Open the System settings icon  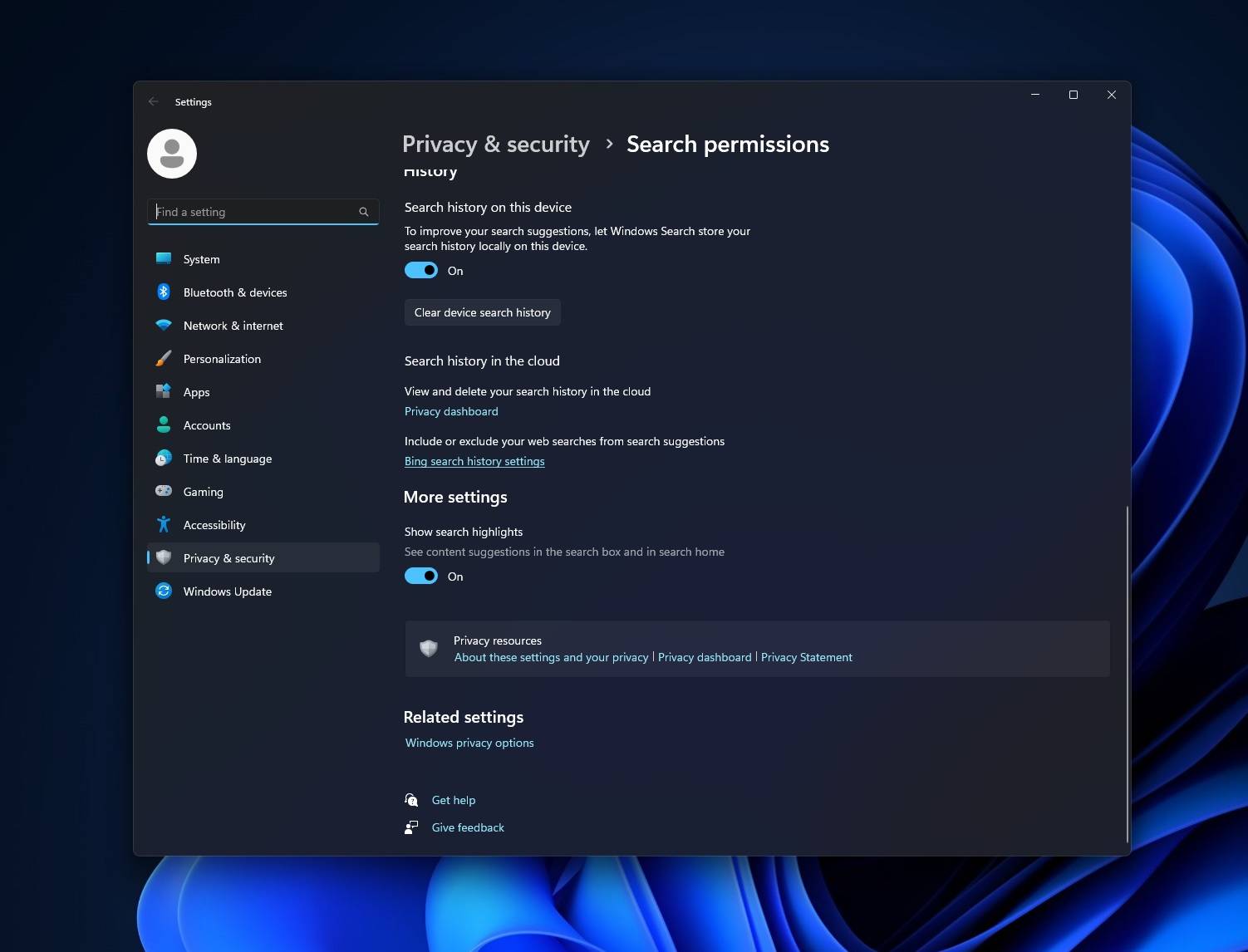click(x=164, y=258)
